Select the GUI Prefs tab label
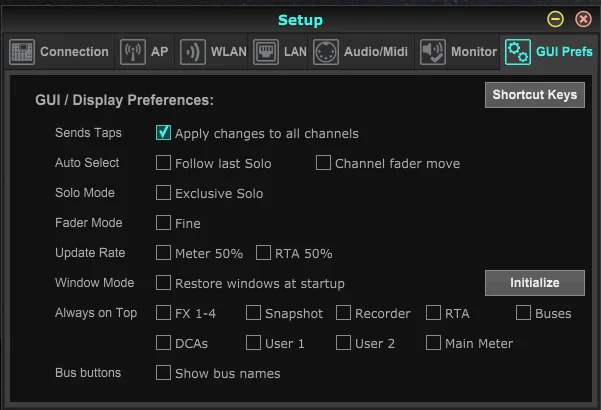 [564, 52]
